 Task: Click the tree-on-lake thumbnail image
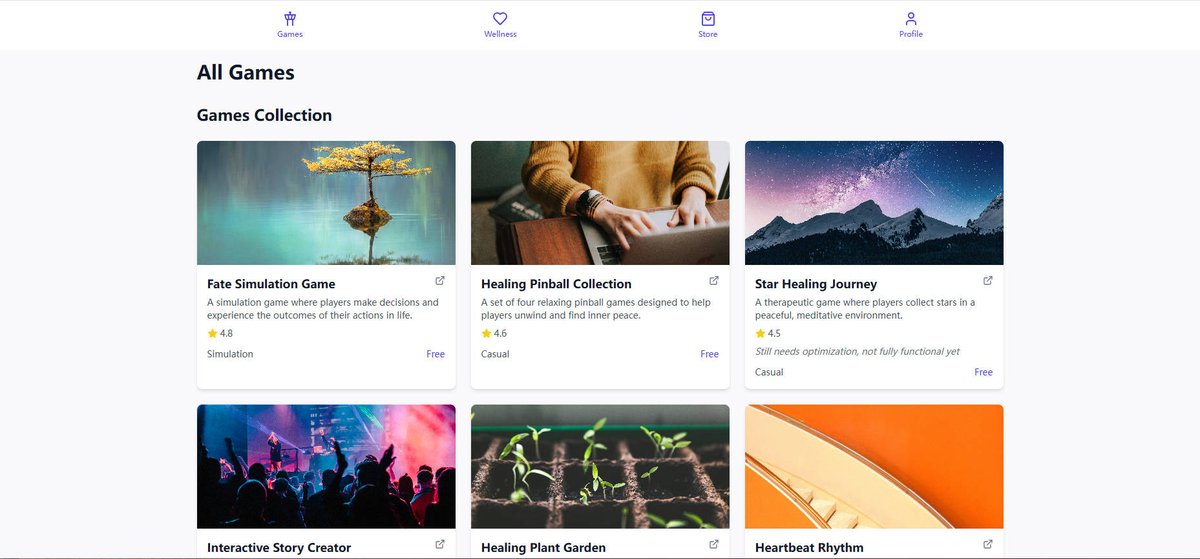[x=326, y=203]
